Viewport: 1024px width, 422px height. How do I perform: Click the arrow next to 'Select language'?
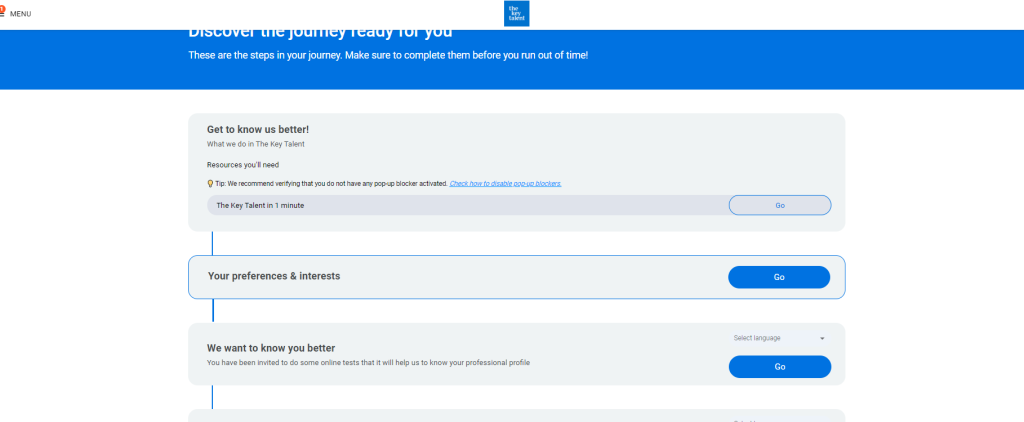(822, 338)
